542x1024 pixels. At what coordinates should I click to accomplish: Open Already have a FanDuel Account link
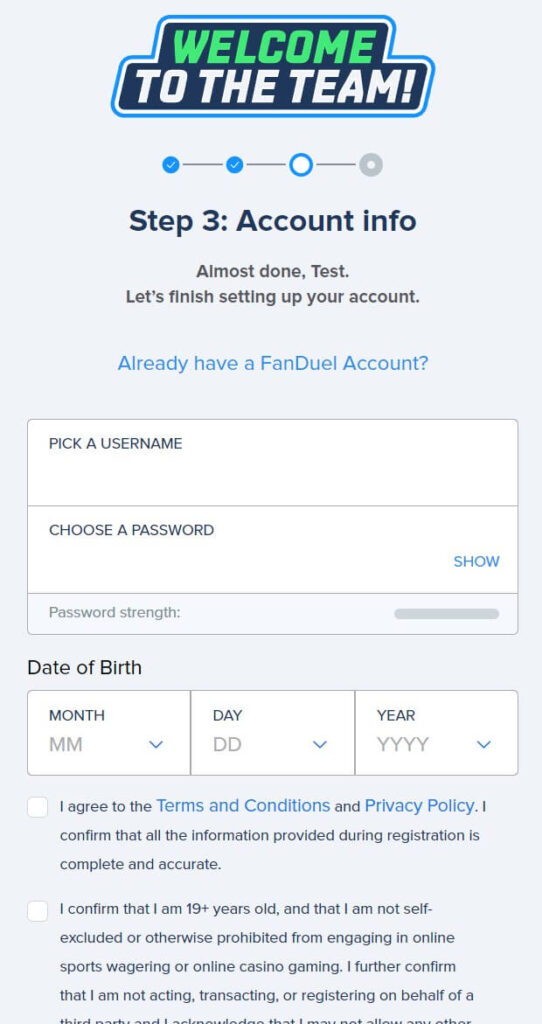(x=273, y=363)
